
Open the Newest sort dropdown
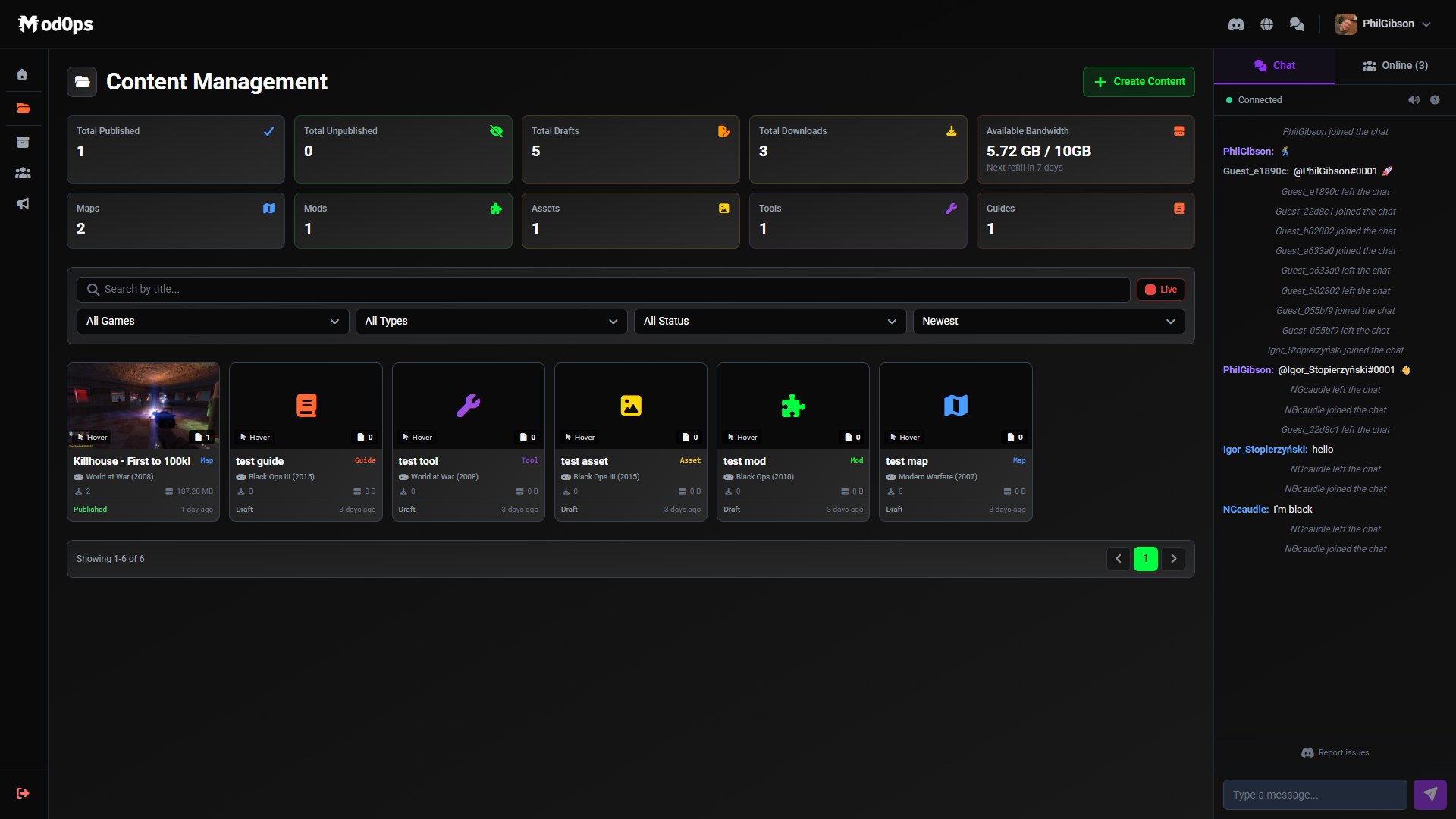(1048, 322)
